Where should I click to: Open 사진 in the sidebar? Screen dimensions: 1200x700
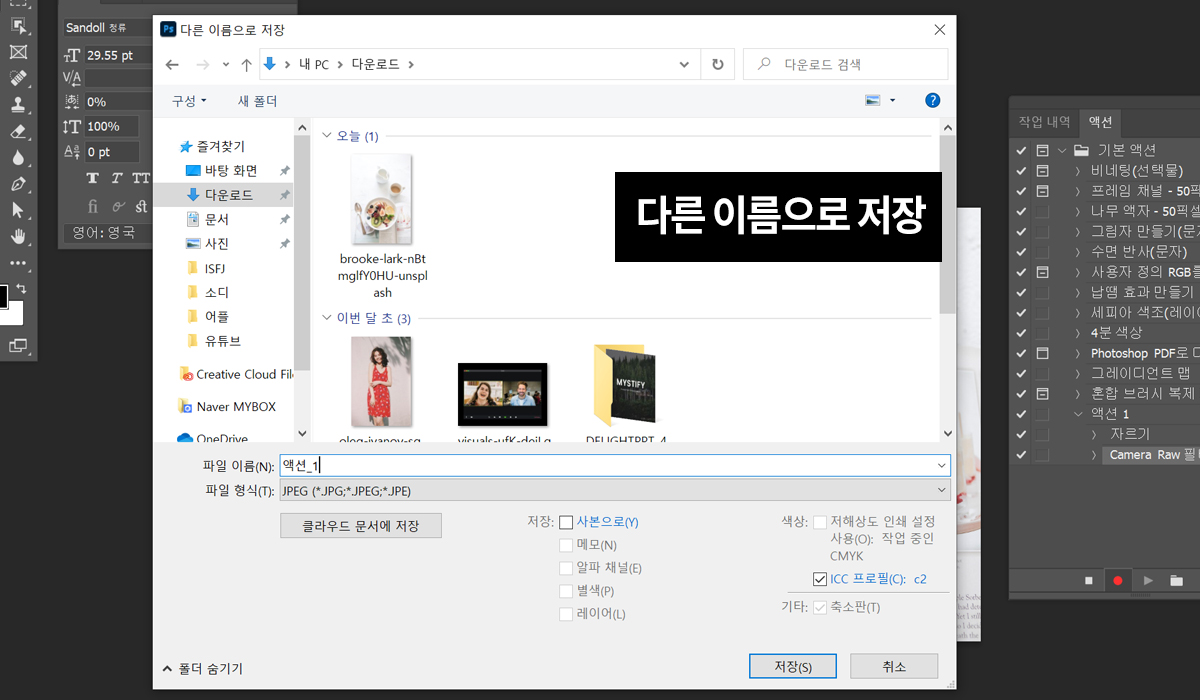pyautogui.click(x=217, y=243)
